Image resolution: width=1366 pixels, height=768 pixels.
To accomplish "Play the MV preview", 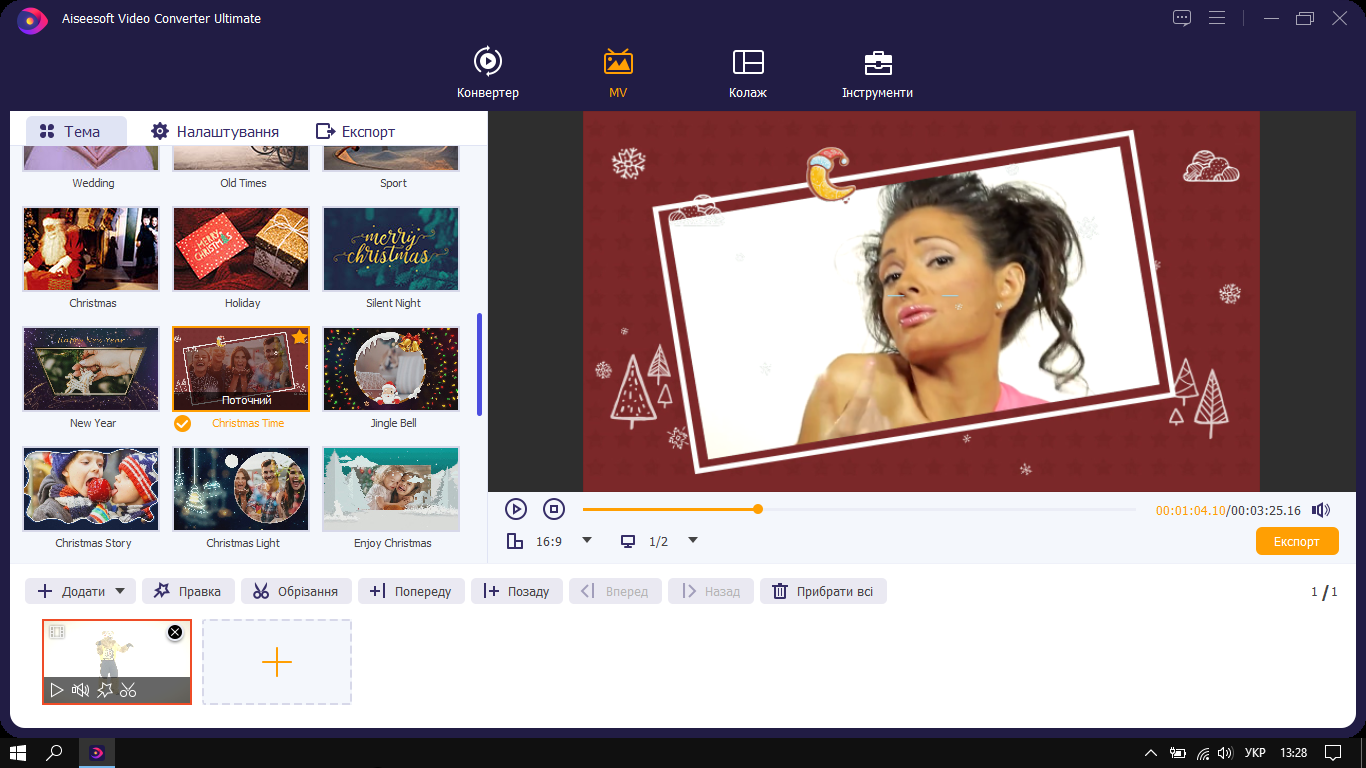I will click(516, 509).
